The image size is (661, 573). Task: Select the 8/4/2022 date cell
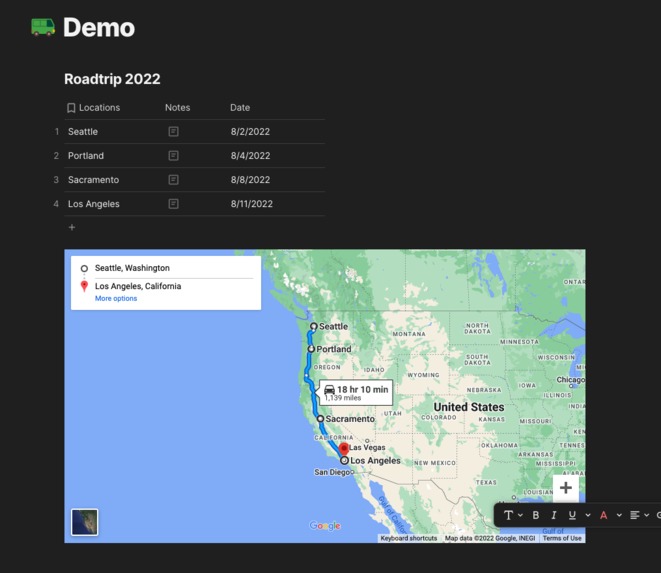[250, 156]
